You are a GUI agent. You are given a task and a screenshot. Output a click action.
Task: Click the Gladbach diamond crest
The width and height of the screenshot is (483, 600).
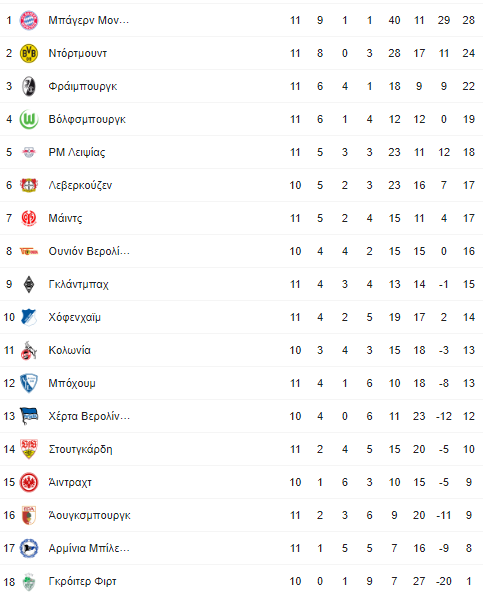[x=29, y=284]
